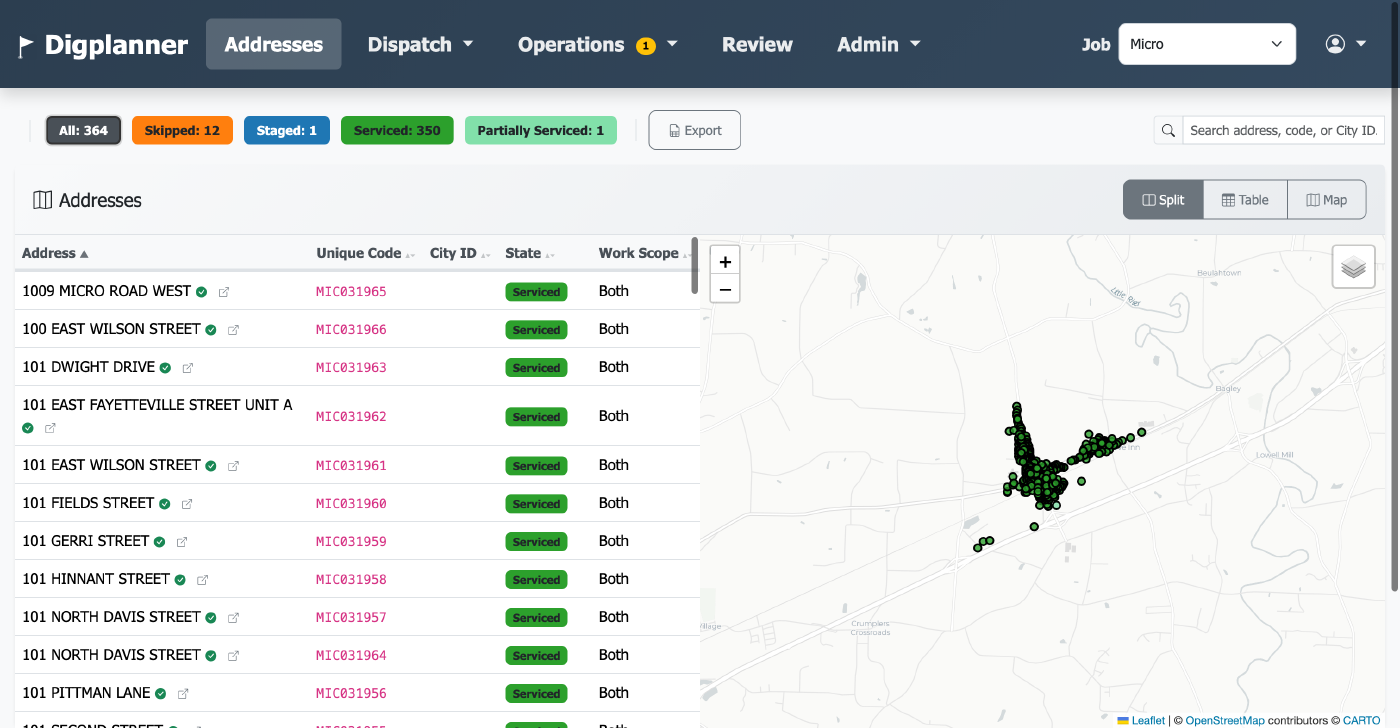Sort by Unique Code column
The width and height of the screenshot is (1400, 728).
click(365, 253)
